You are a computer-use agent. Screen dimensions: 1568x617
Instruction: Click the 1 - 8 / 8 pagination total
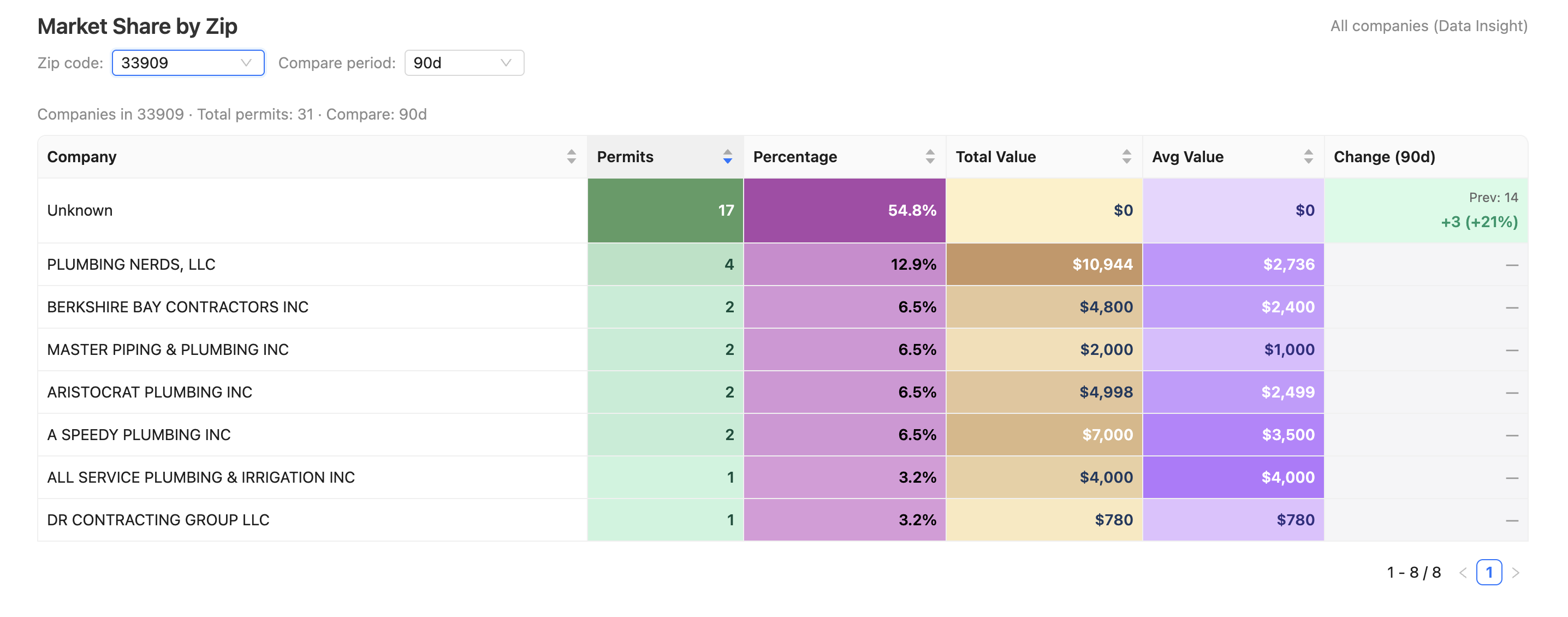click(x=1413, y=572)
